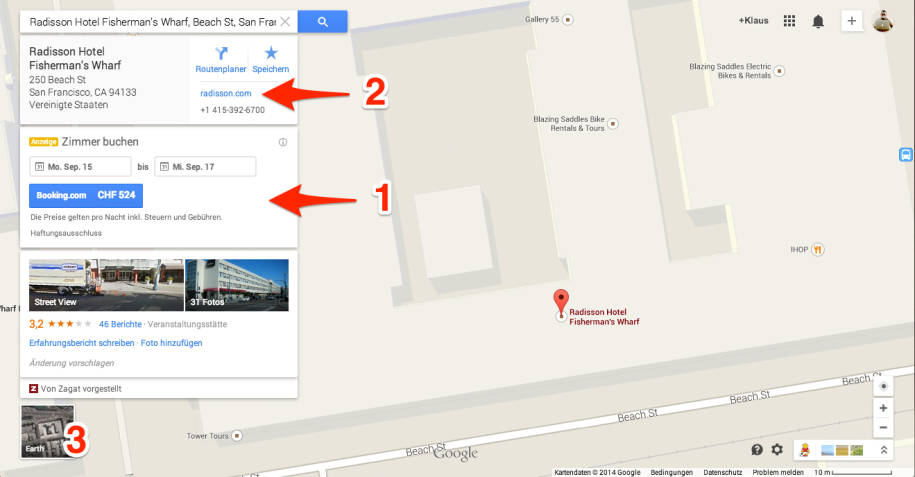The image size is (915, 477).
Task: Open check-in date Mo. Sep. 15
Action: 81,167
